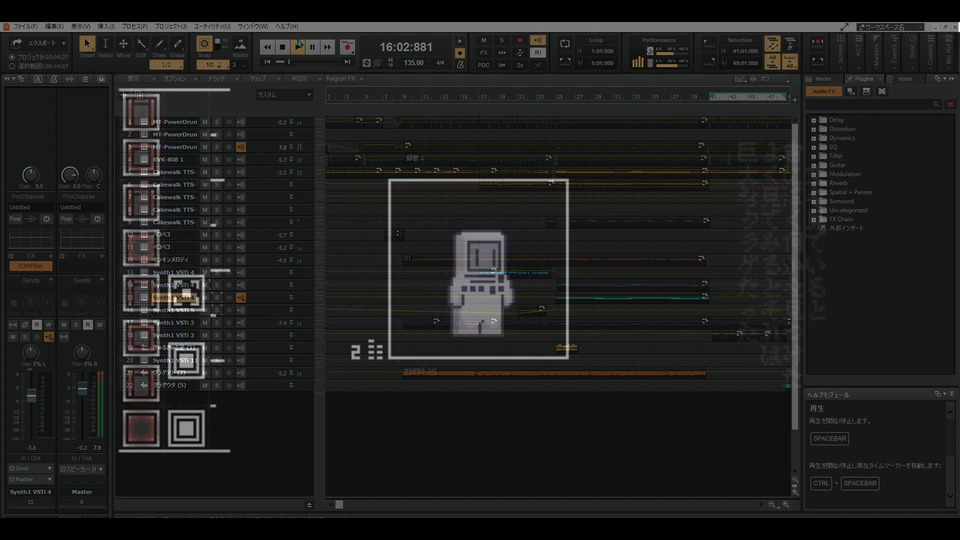Image resolution: width=960 pixels, height=540 pixels.
Task: Switch to the Erase tool
Action: coord(178,44)
